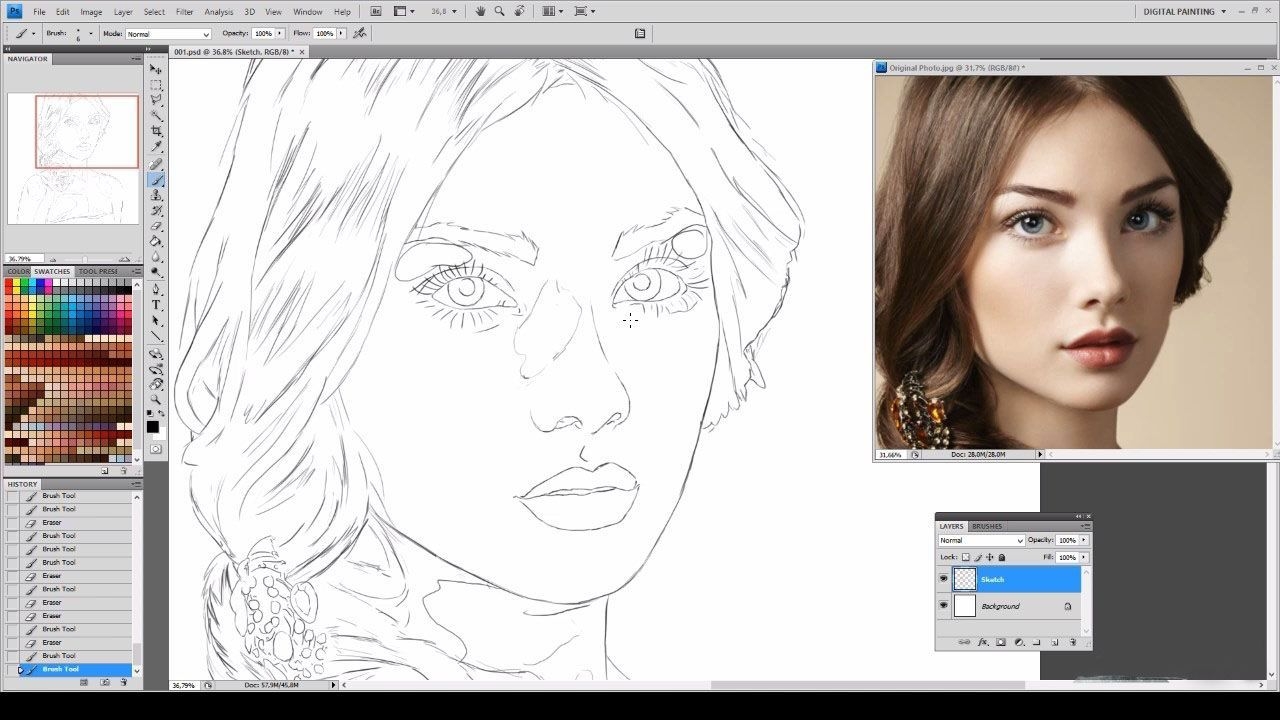Open the Filter menu

(x=185, y=12)
